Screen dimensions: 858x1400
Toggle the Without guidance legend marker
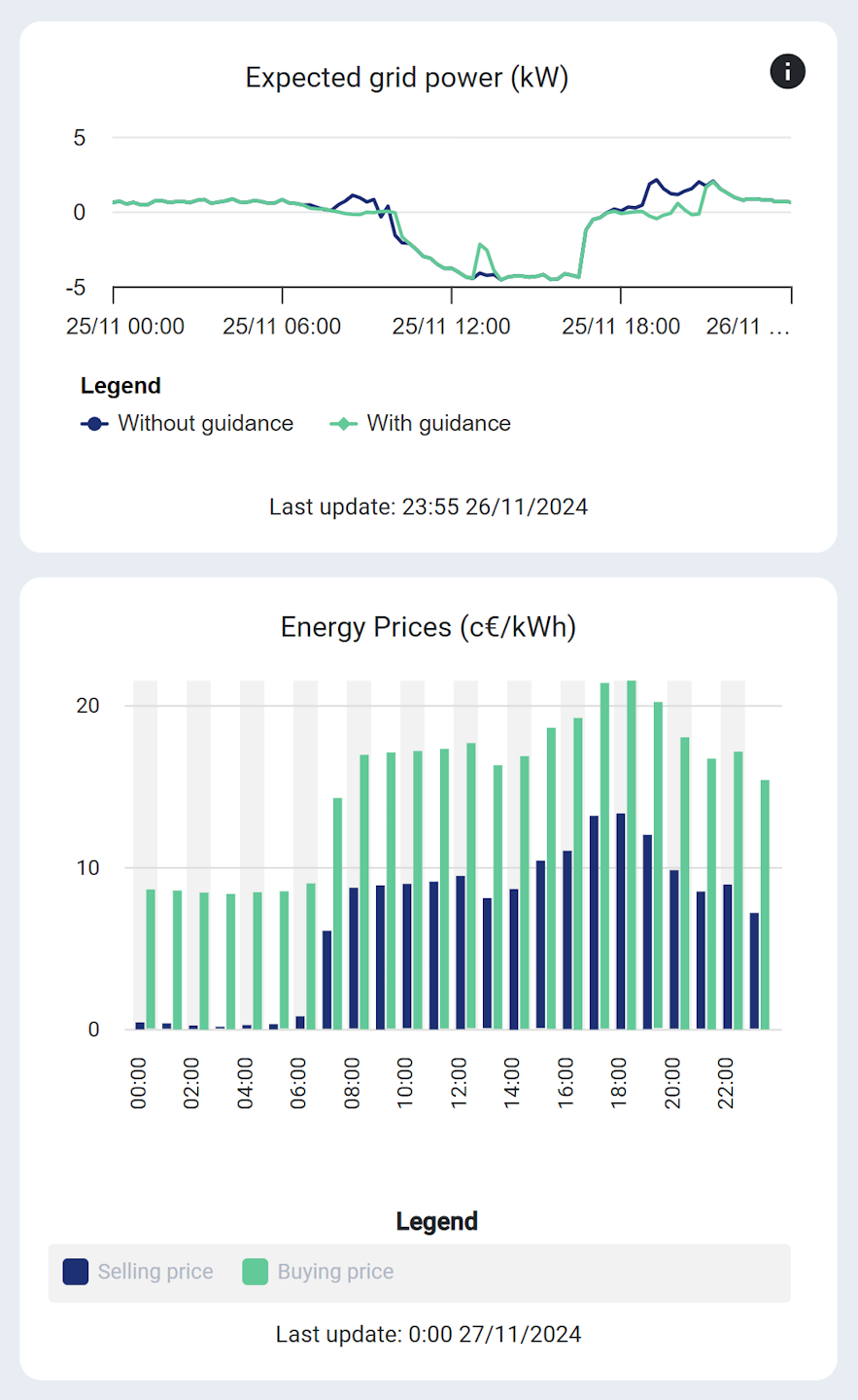94,424
